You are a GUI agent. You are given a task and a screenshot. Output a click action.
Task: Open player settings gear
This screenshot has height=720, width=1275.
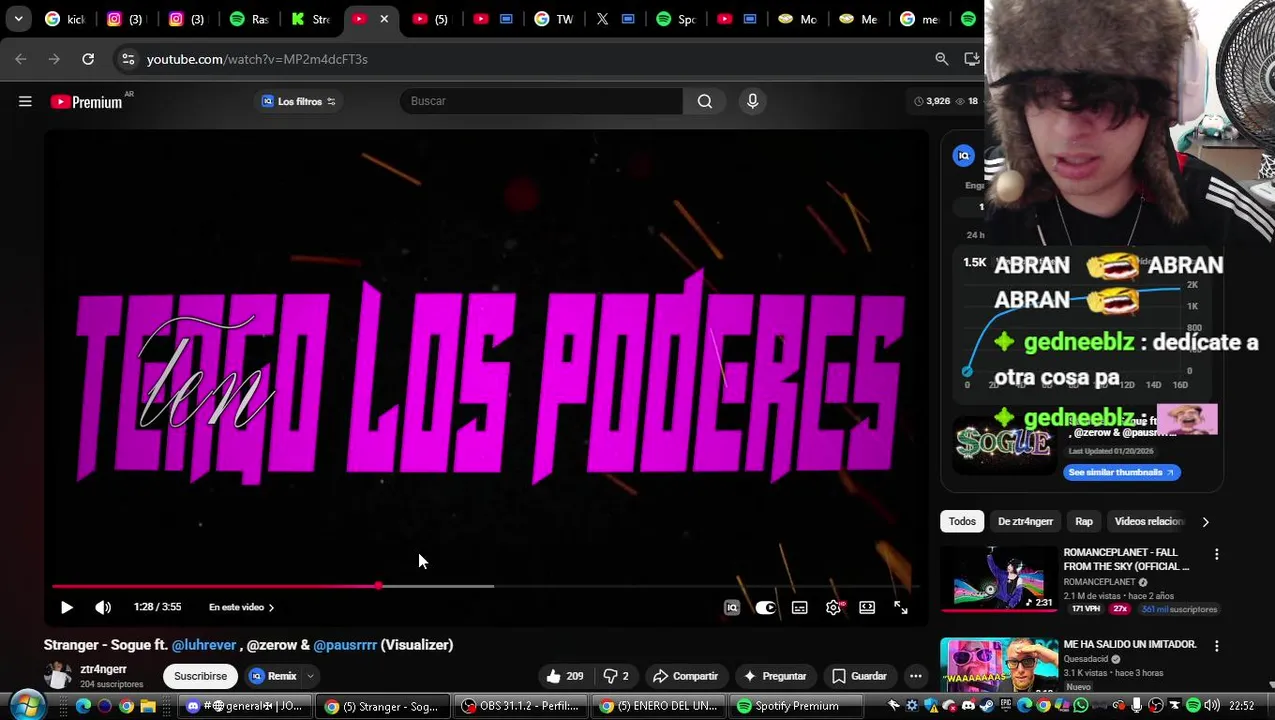click(x=834, y=607)
